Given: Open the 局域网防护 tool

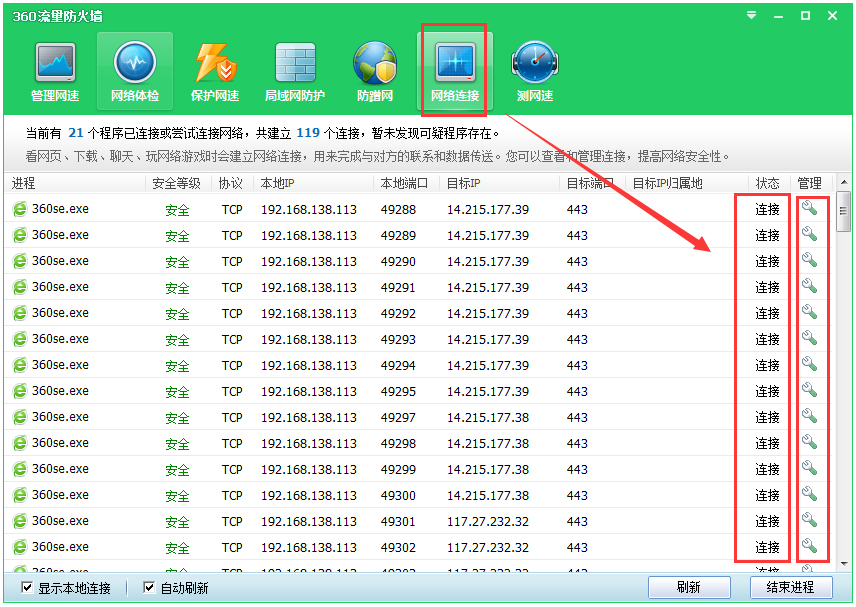Looking at the screenshot, I should coord(295,72).
